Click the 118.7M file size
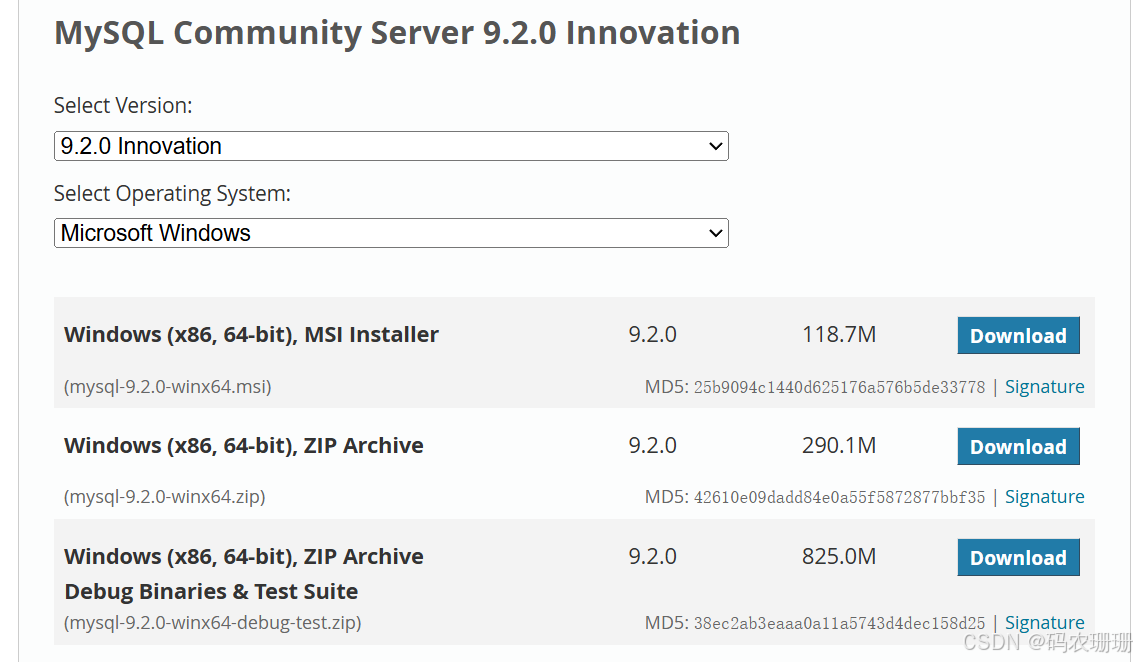The height and width of the screenshot is (662, 1137). coord(839,334)
